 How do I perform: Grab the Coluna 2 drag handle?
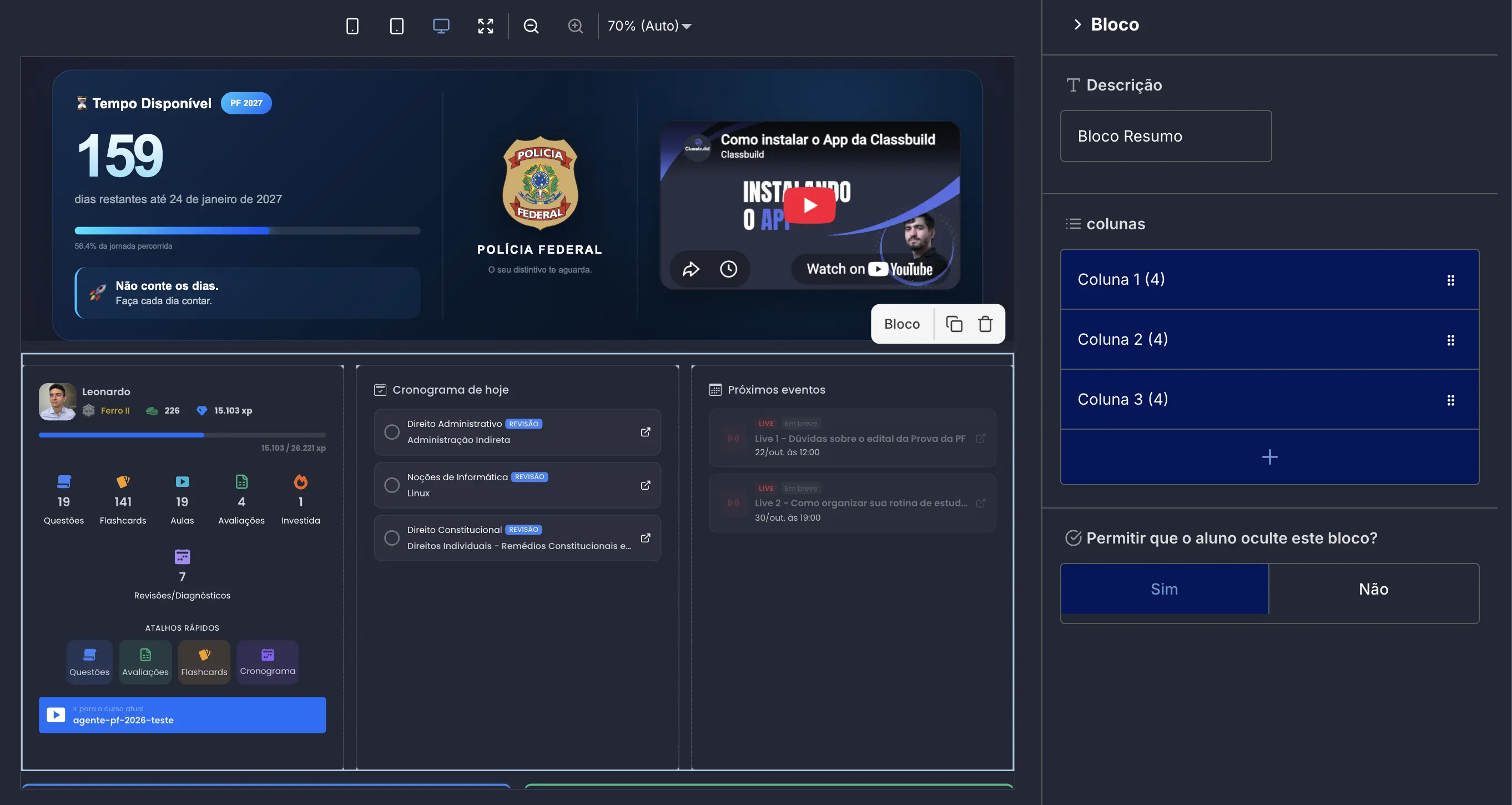click(1450, 340)
